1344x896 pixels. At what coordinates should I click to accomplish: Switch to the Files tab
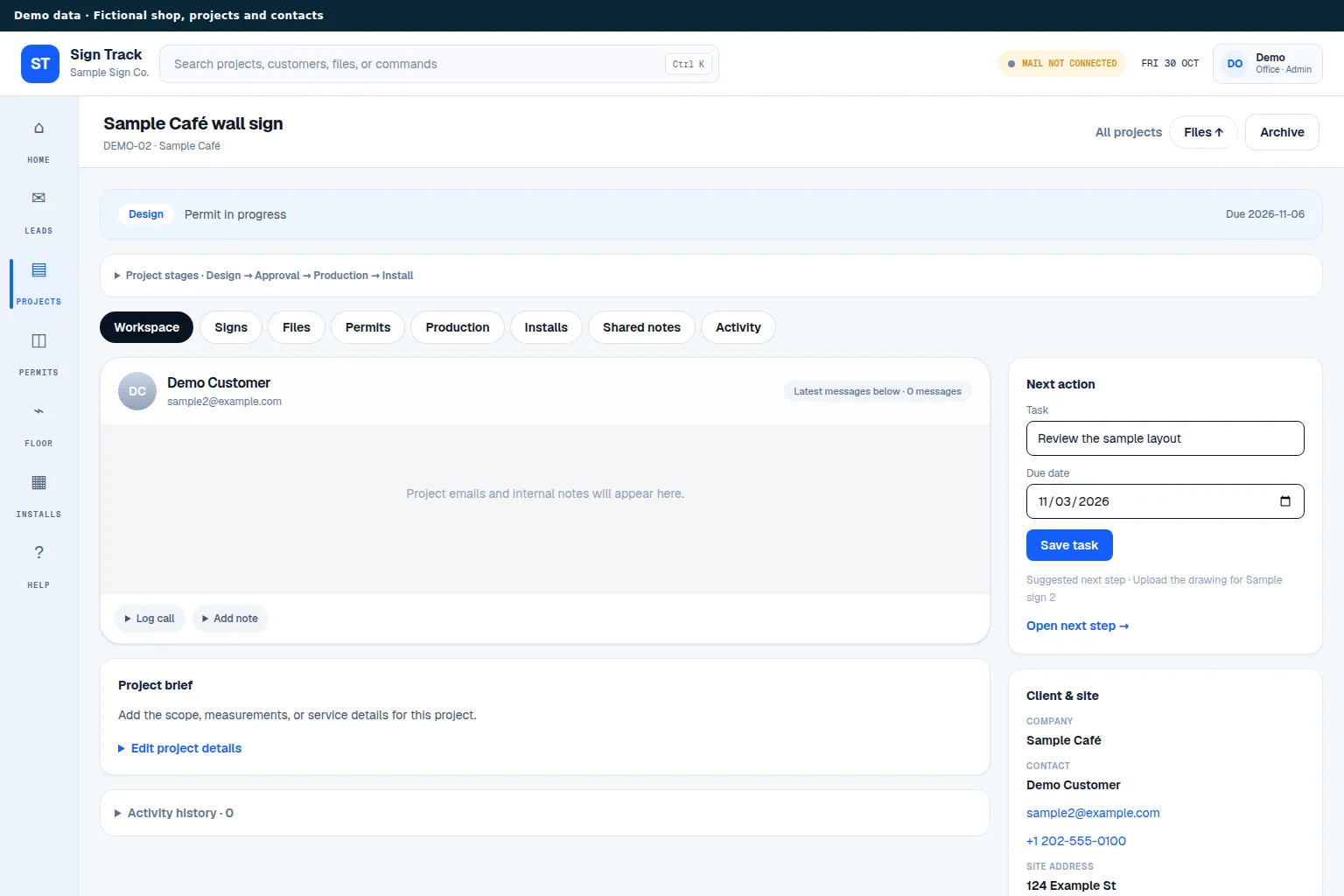click(x=297, y=327)
